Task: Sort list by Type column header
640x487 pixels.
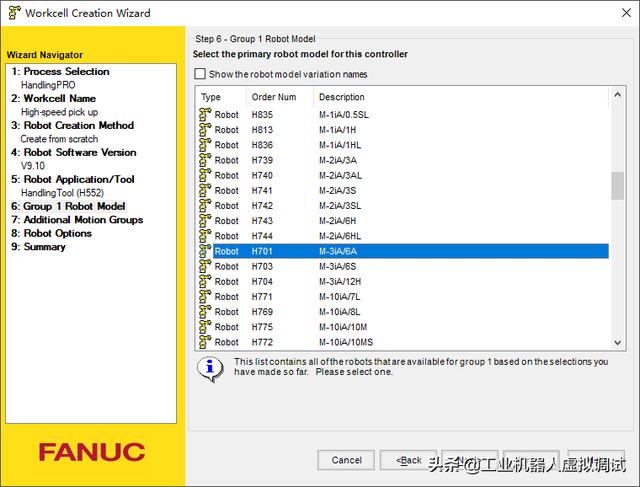Action: [211, 97]
